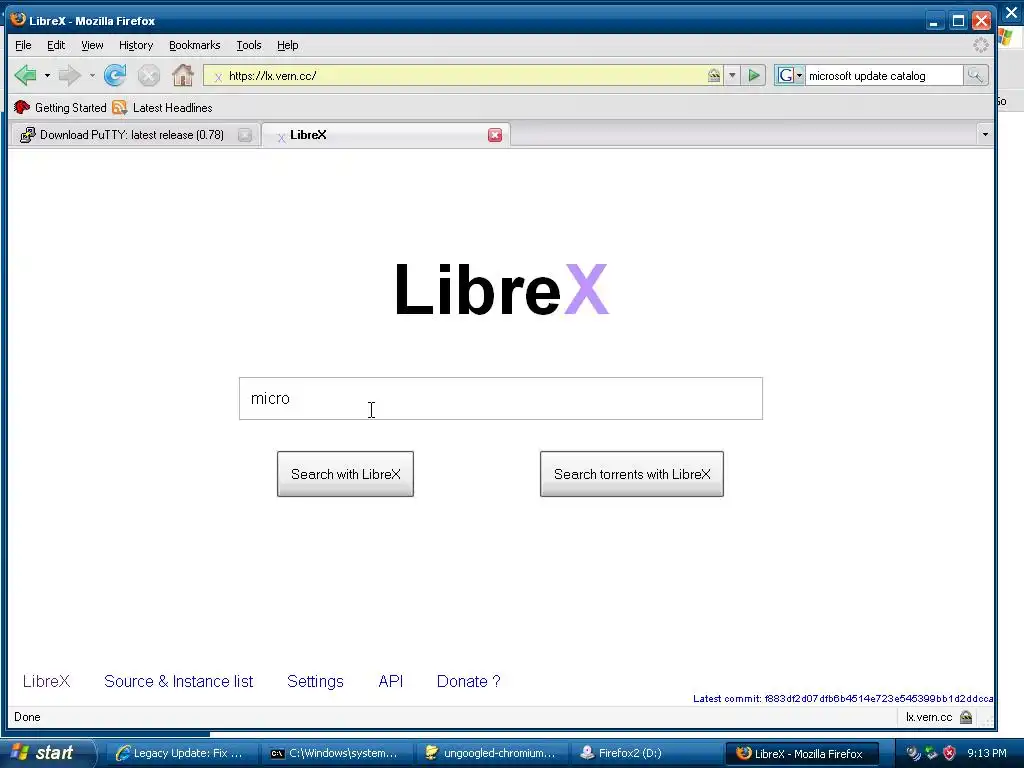Viewport: 1024px width, 768px height.
Task: Open the History menu
Action: coord(136,45)
